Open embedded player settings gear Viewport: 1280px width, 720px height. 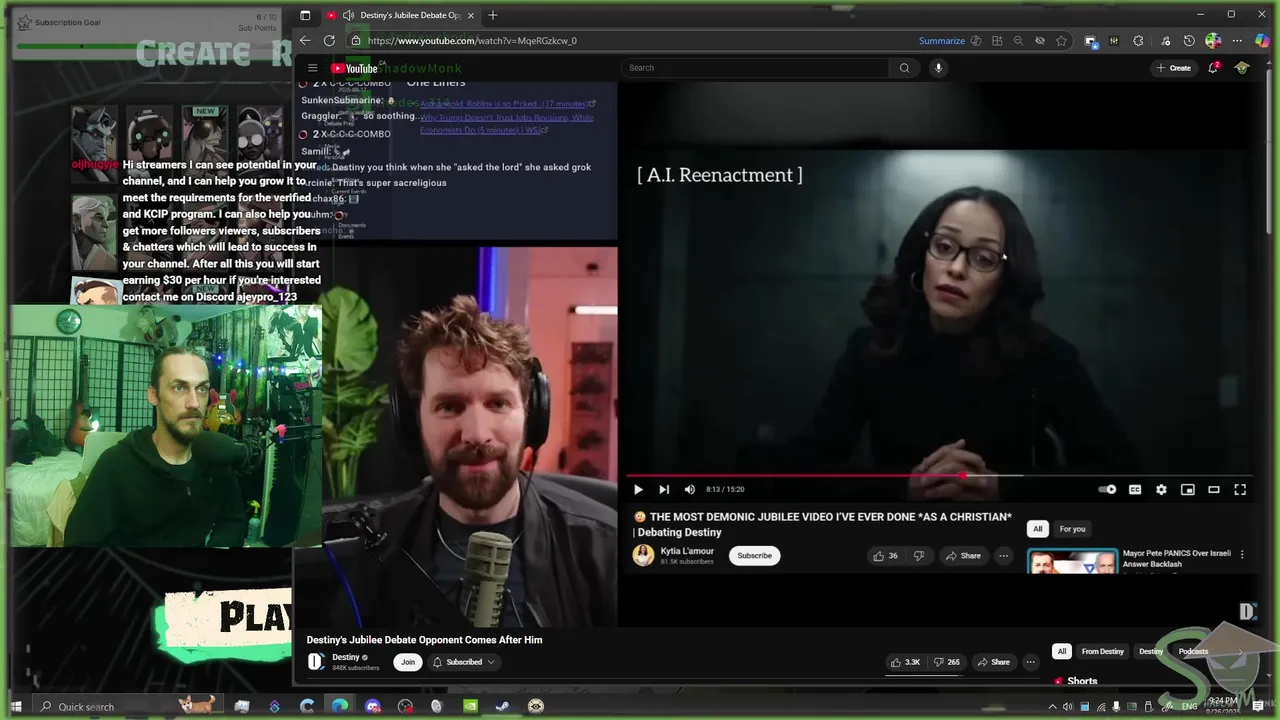tap(1161, 489)
